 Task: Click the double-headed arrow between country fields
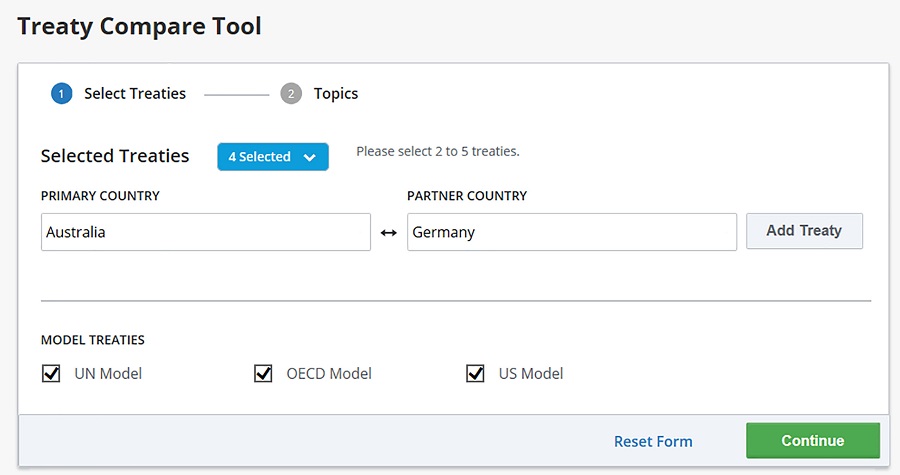click(x=389, y=232)
